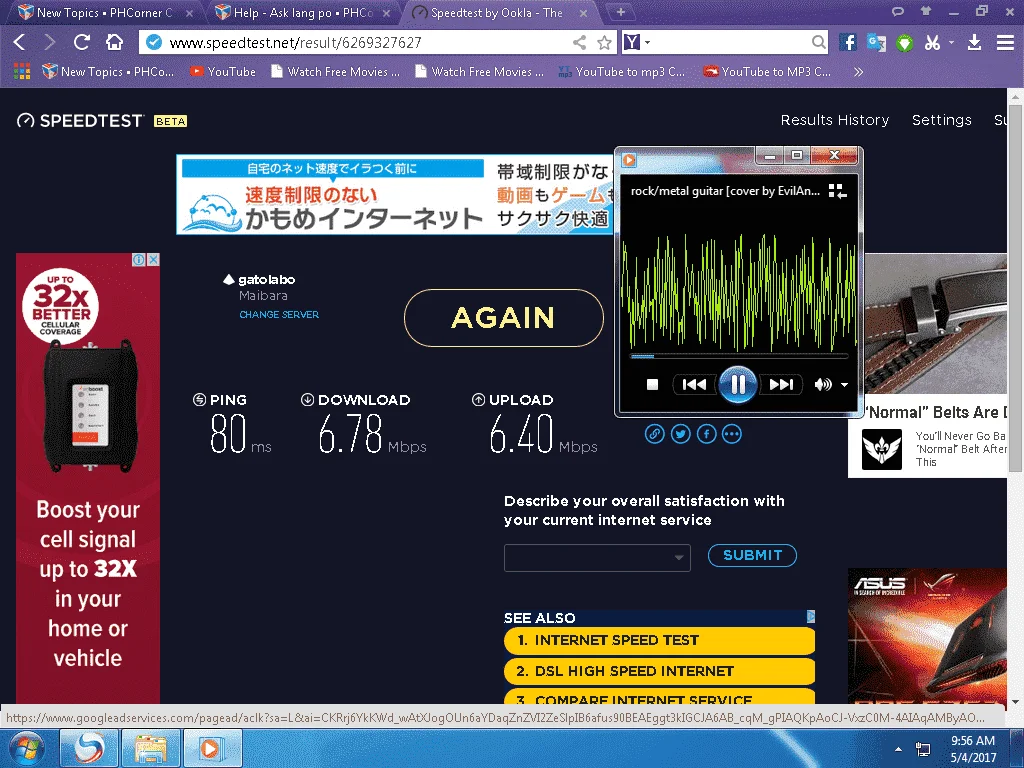Show hidden system tray icons
Image resolution: width=1024 pixels, height=768 pixels.
(899, 749)
